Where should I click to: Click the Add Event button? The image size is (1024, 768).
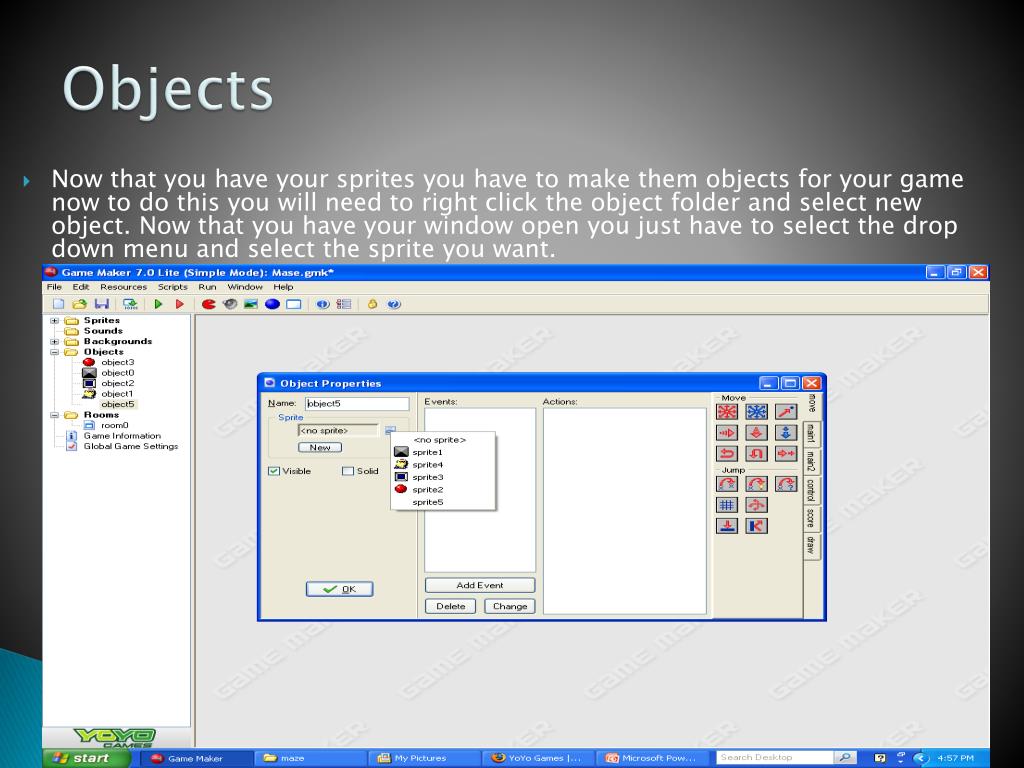(x=480, y=585)
